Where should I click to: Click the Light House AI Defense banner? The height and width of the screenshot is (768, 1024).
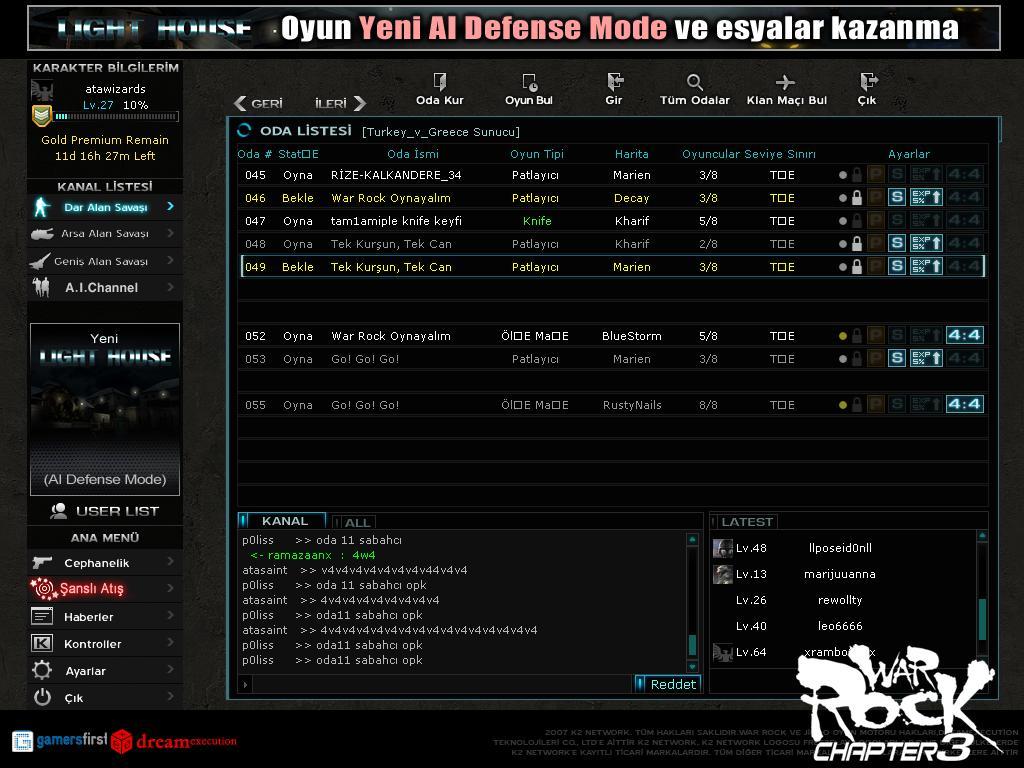pyautogui.click(x=513, y=28)
